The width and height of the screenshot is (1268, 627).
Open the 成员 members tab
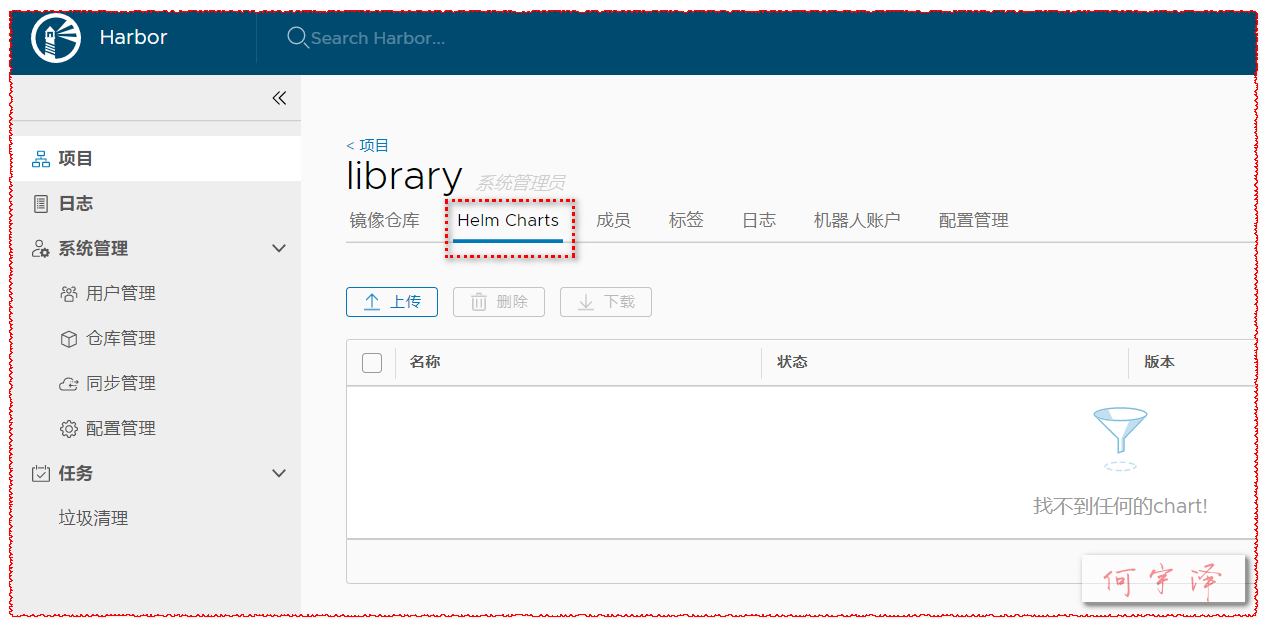(613, 221)
